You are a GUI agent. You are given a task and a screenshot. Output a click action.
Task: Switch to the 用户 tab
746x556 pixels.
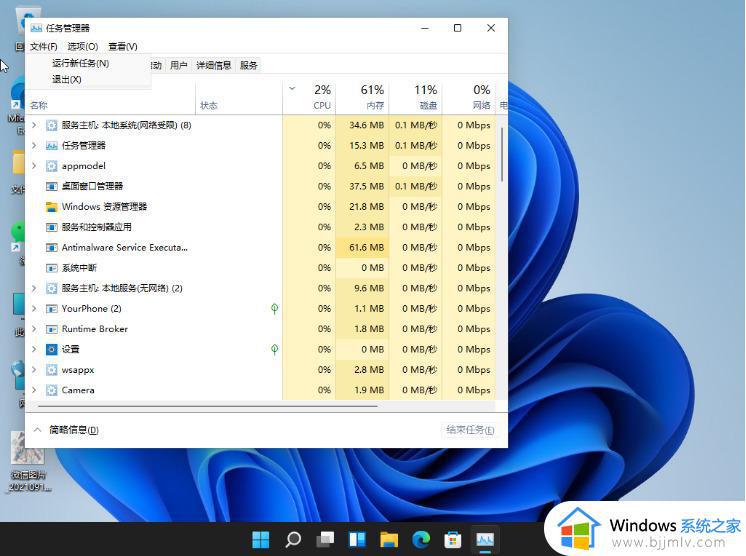178,65
